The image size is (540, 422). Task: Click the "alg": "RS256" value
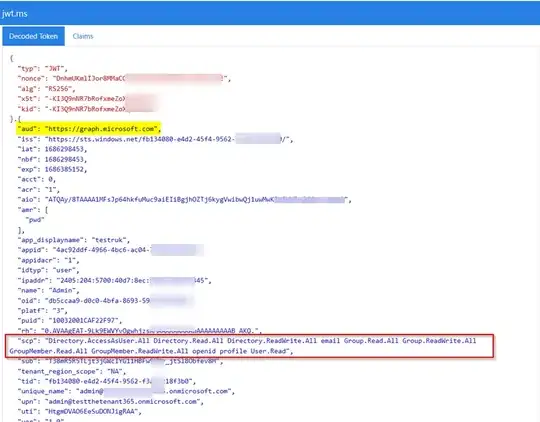(61, 89)
